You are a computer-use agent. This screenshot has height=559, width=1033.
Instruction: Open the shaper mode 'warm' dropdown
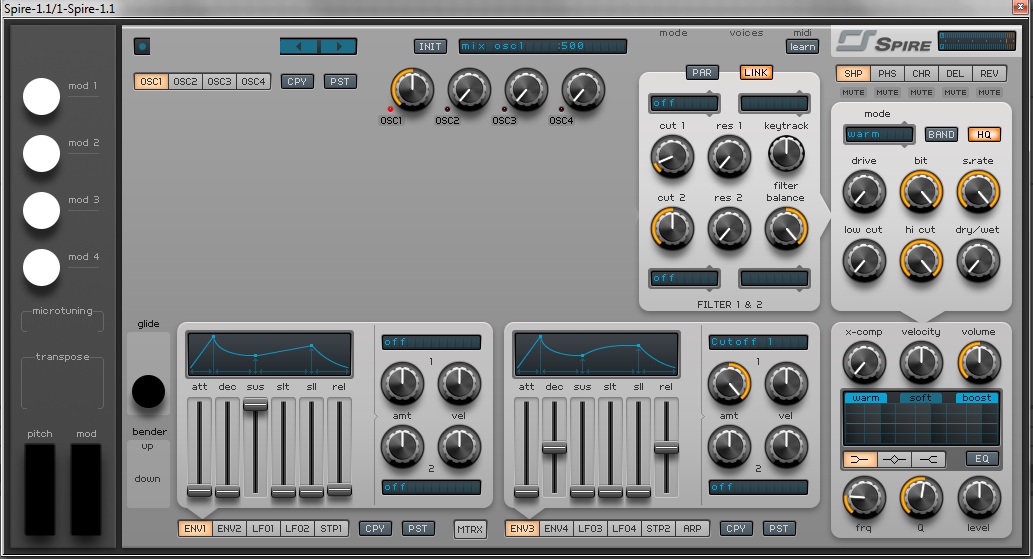pos(879,134)
